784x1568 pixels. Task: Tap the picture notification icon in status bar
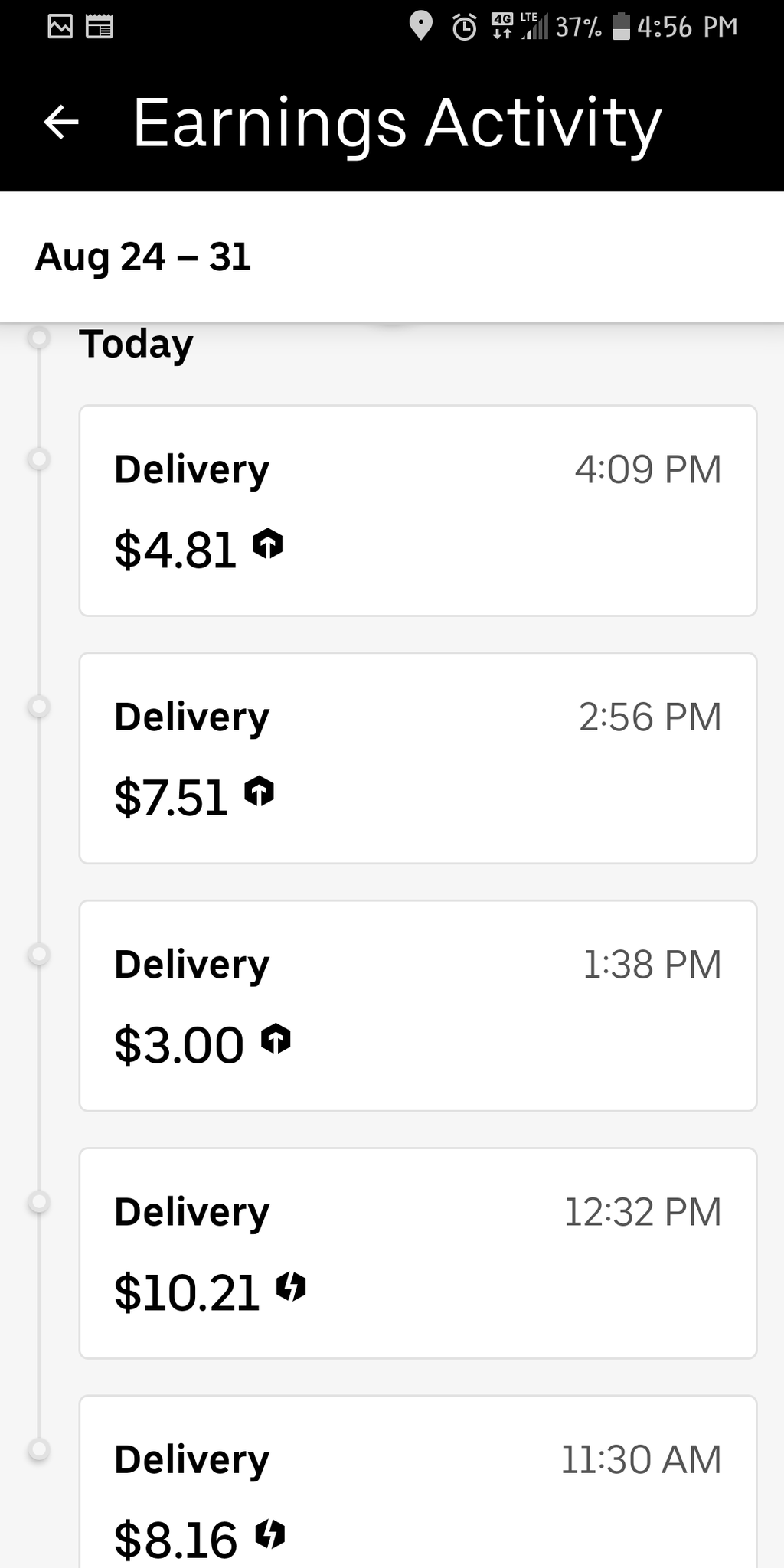pyautogui.click(x=60, y=27)
